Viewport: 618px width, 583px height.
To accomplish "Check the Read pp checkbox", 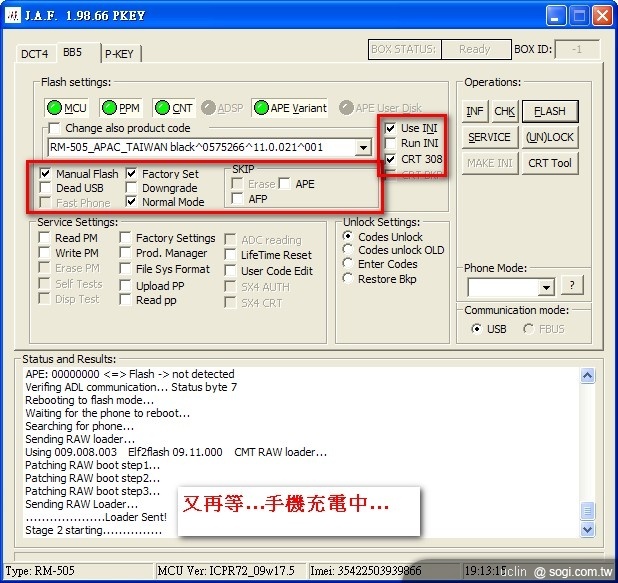I will pos(125,300).
